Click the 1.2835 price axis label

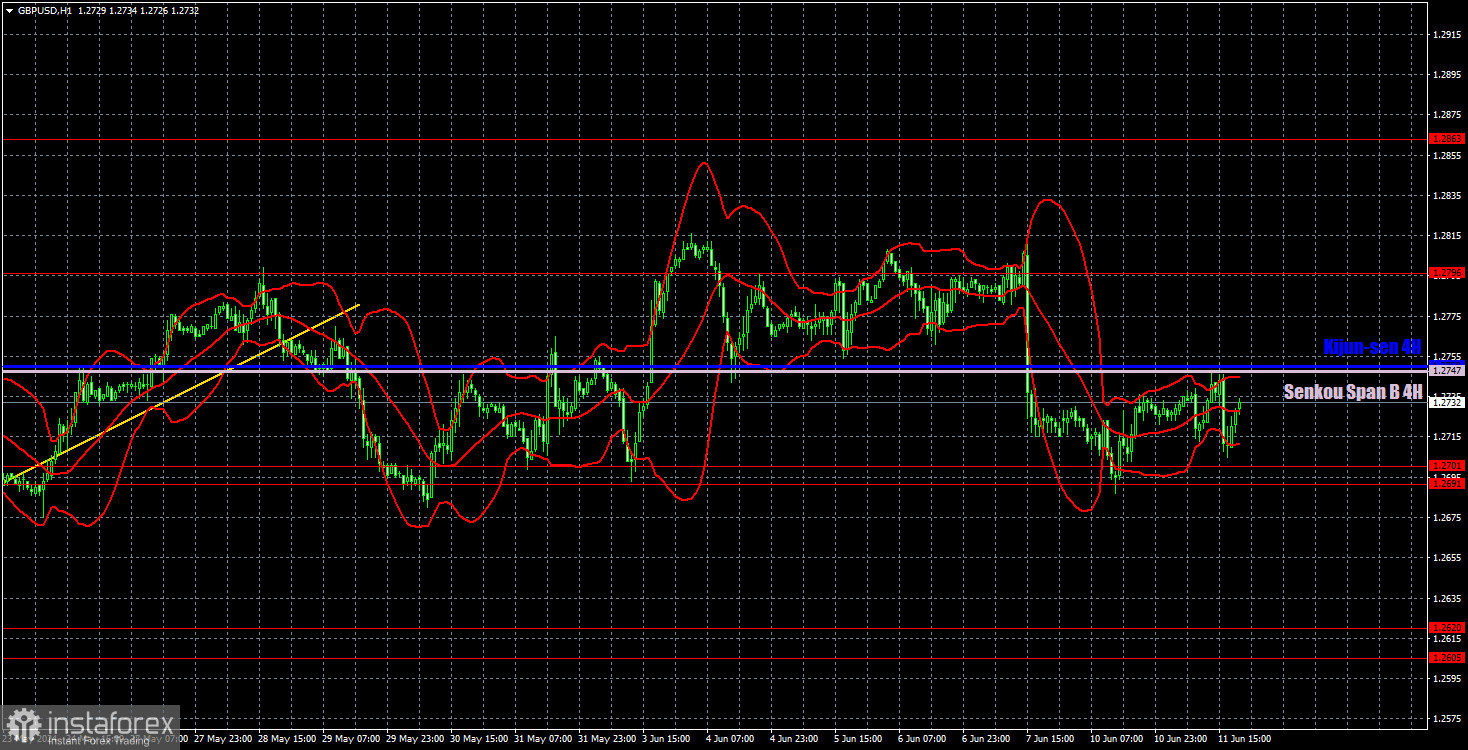(x=1447, y=196)
